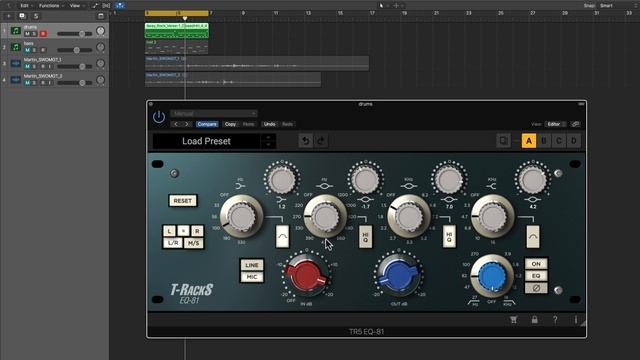
Task: Add a new track with plus icon
Action: 9,16
